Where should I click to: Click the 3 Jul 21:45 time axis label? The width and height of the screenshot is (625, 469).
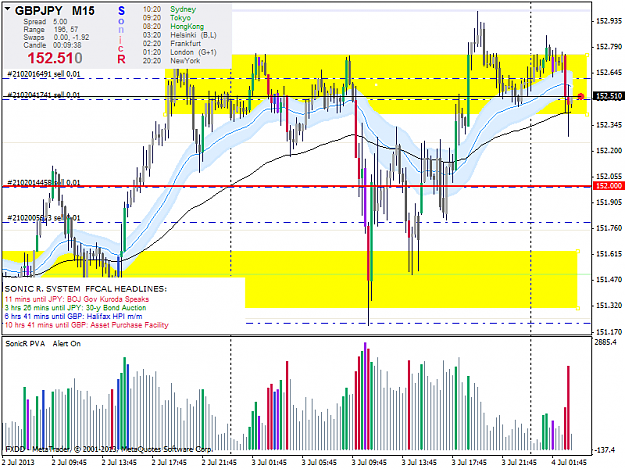click(519, 462)
